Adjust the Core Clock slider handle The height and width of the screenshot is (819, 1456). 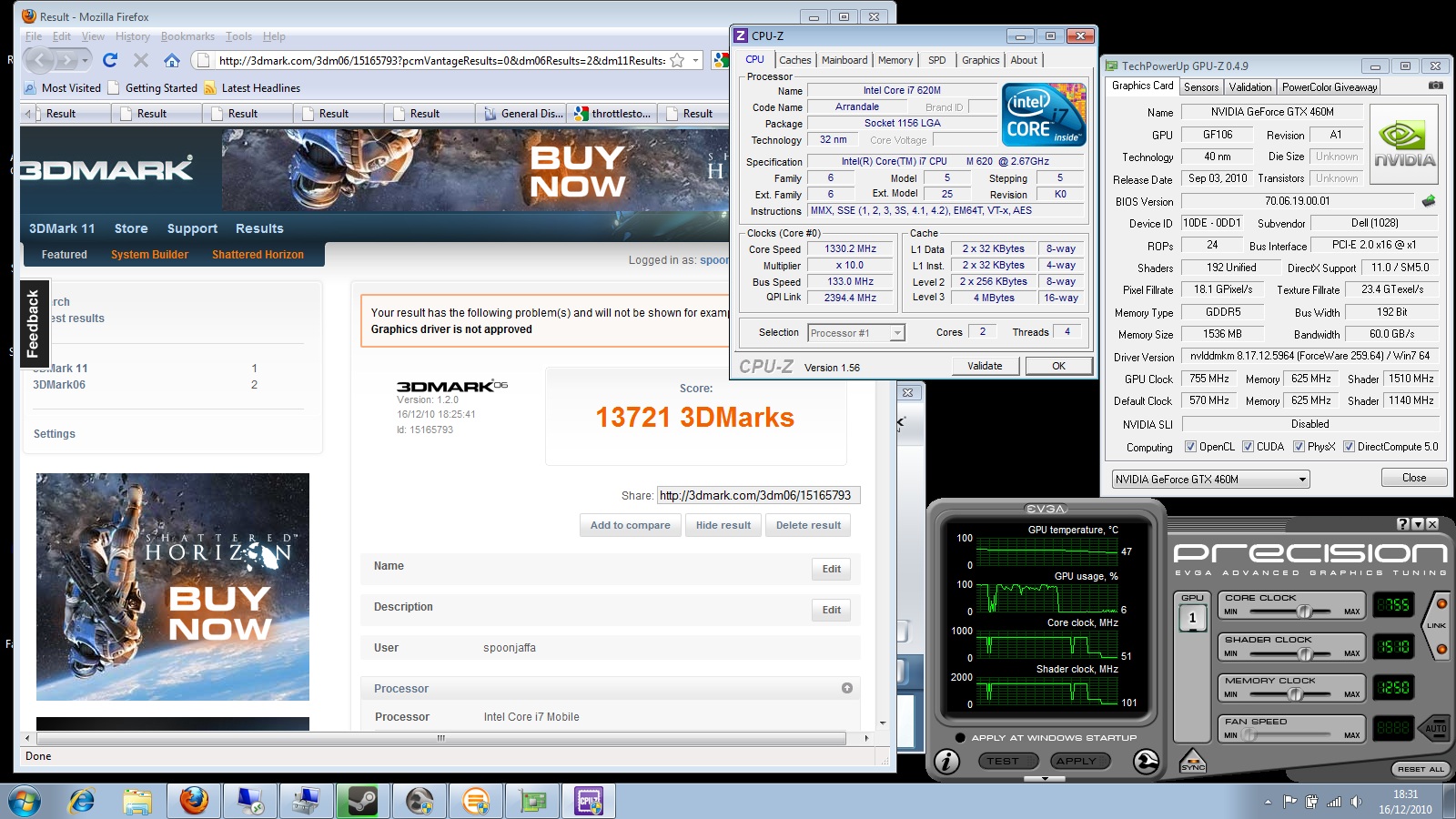pos(1304,612)
